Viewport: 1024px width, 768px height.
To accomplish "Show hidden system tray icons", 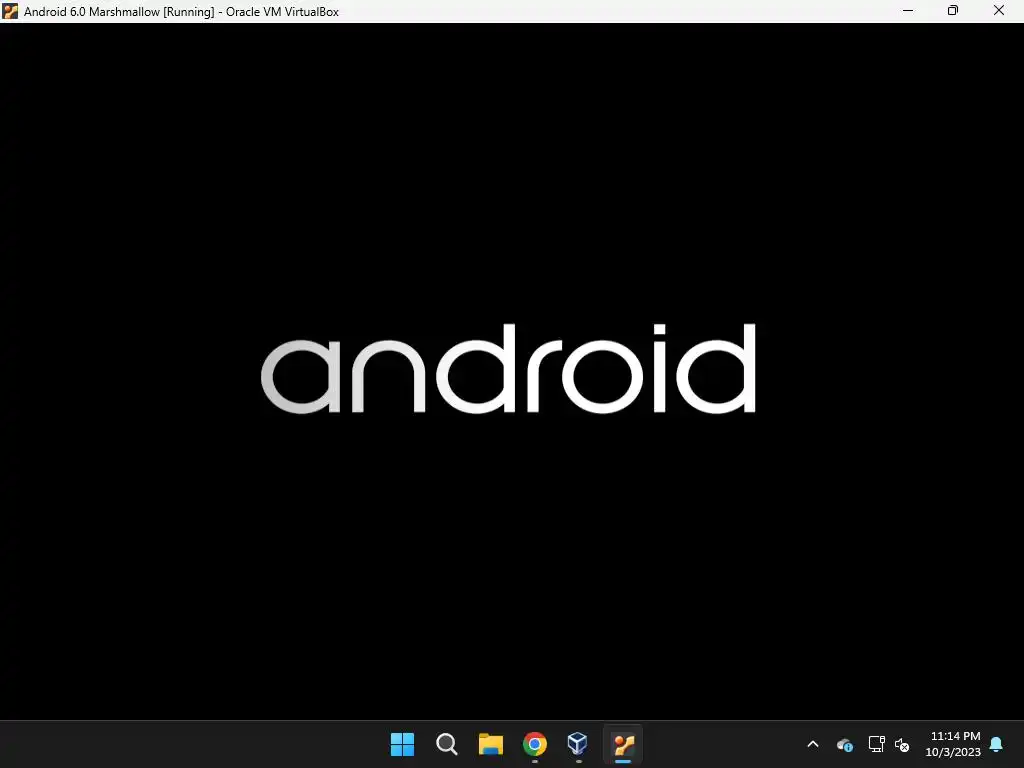I will [x=813, y=744].
